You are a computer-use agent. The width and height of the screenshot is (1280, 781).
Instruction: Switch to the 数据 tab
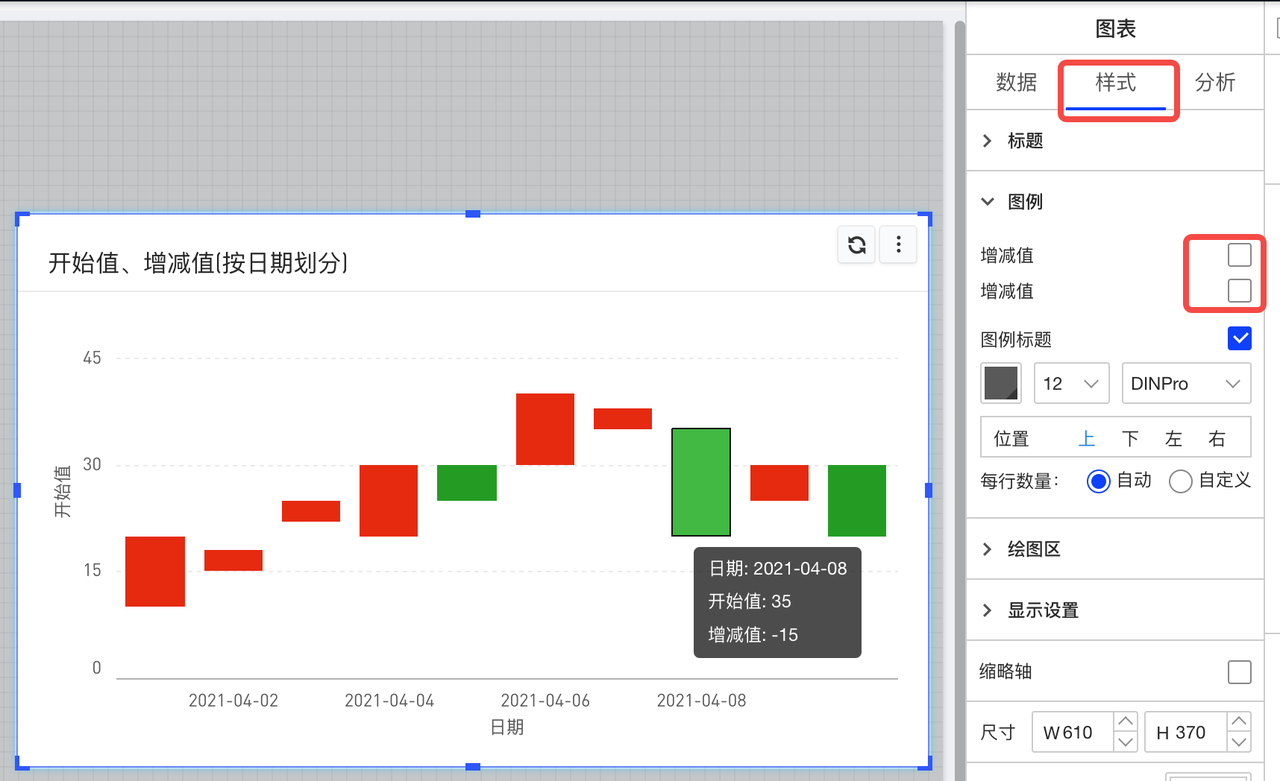1016,83
